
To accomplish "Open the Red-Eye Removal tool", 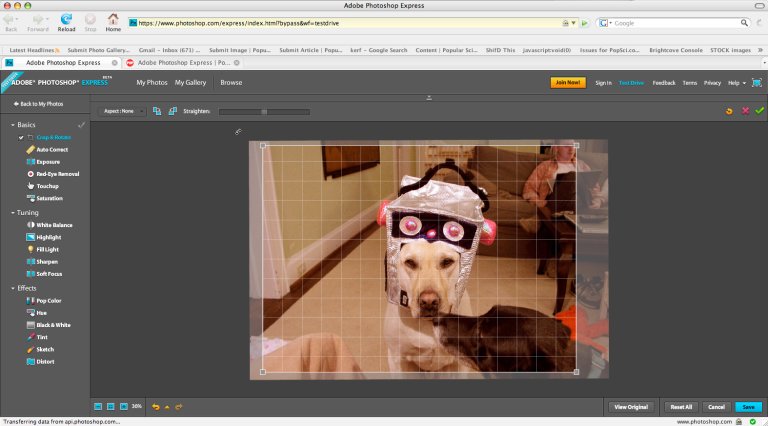I will click(56, 173).
